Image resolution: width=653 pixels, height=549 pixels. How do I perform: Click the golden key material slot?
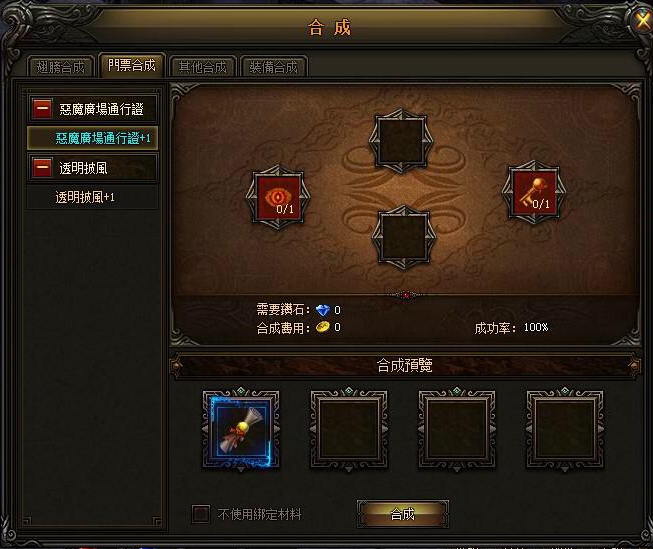pyautogui.click(x=534, y=193)
